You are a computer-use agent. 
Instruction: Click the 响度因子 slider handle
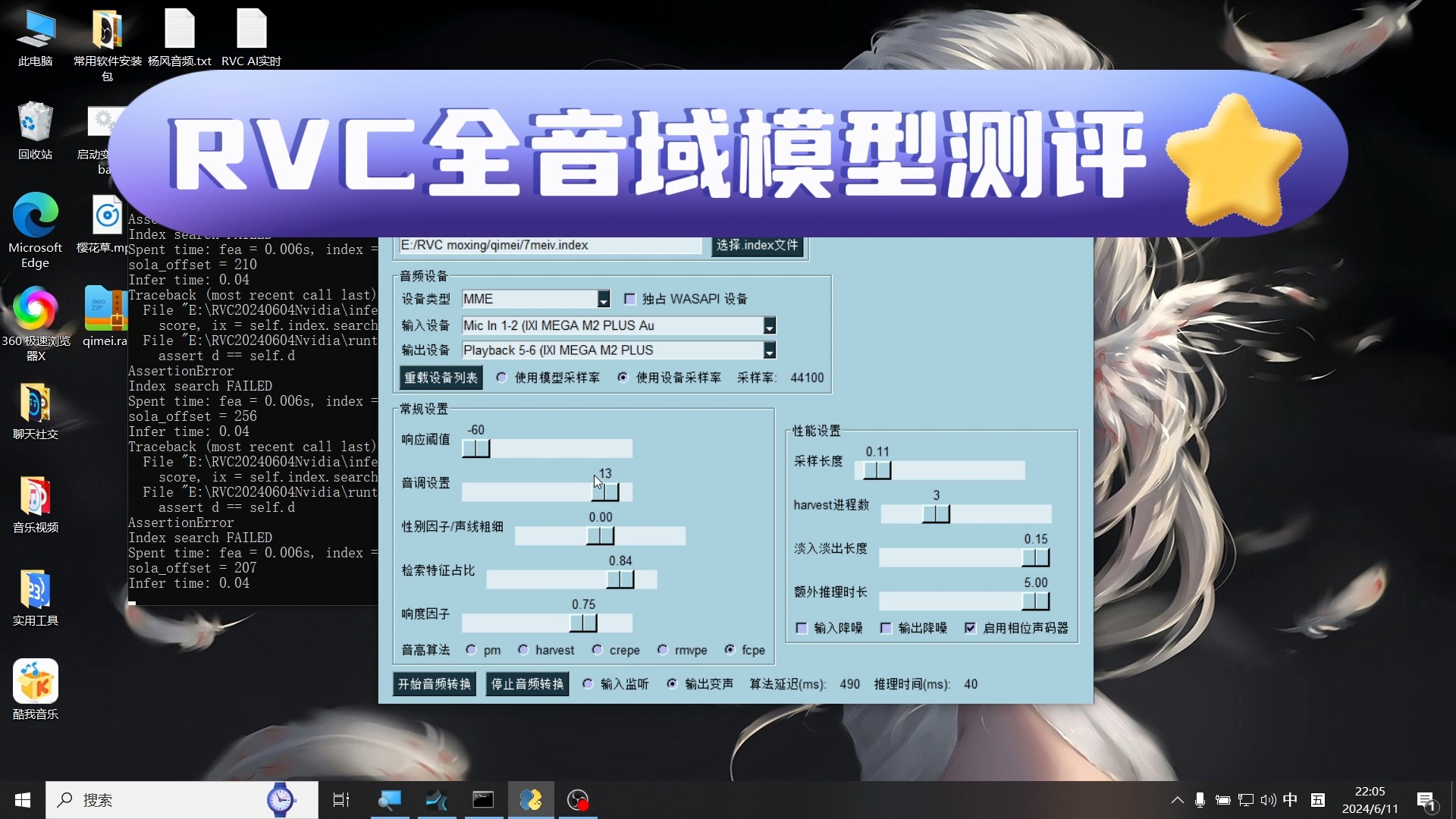click(584, 623)
